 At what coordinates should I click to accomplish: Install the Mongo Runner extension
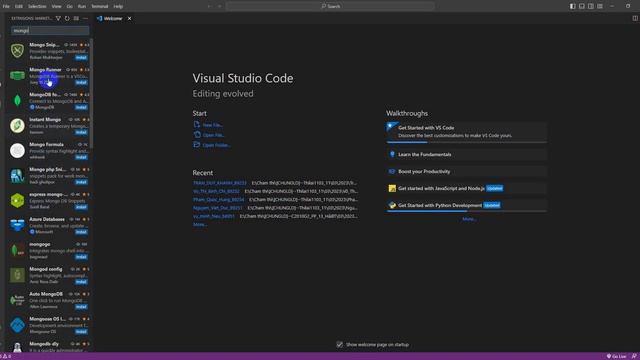coord(81,82)
